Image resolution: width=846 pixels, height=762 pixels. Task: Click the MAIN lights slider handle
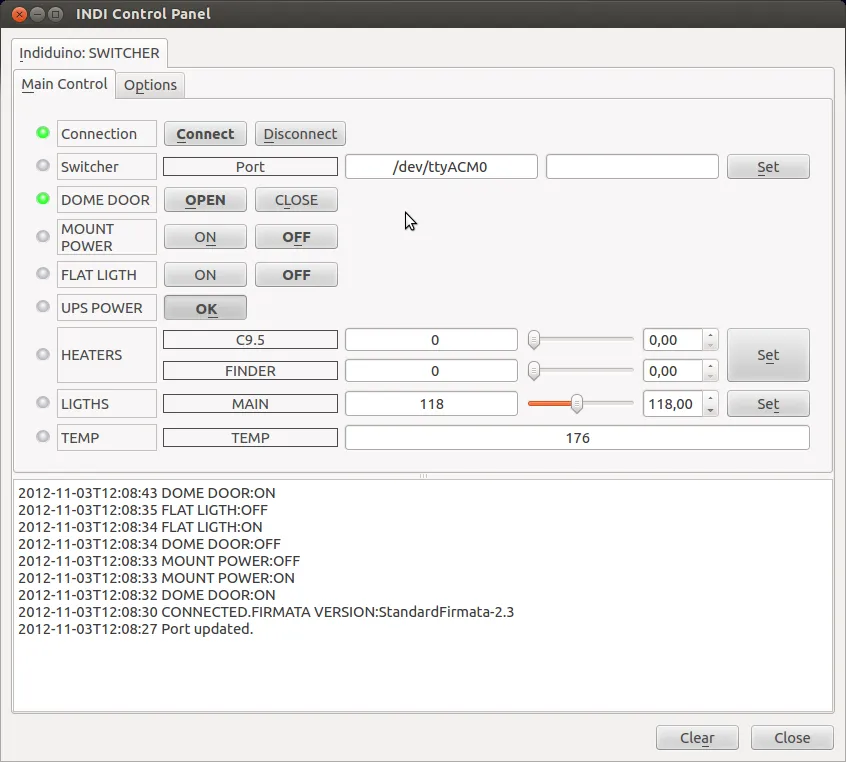(x=577, y=404)
